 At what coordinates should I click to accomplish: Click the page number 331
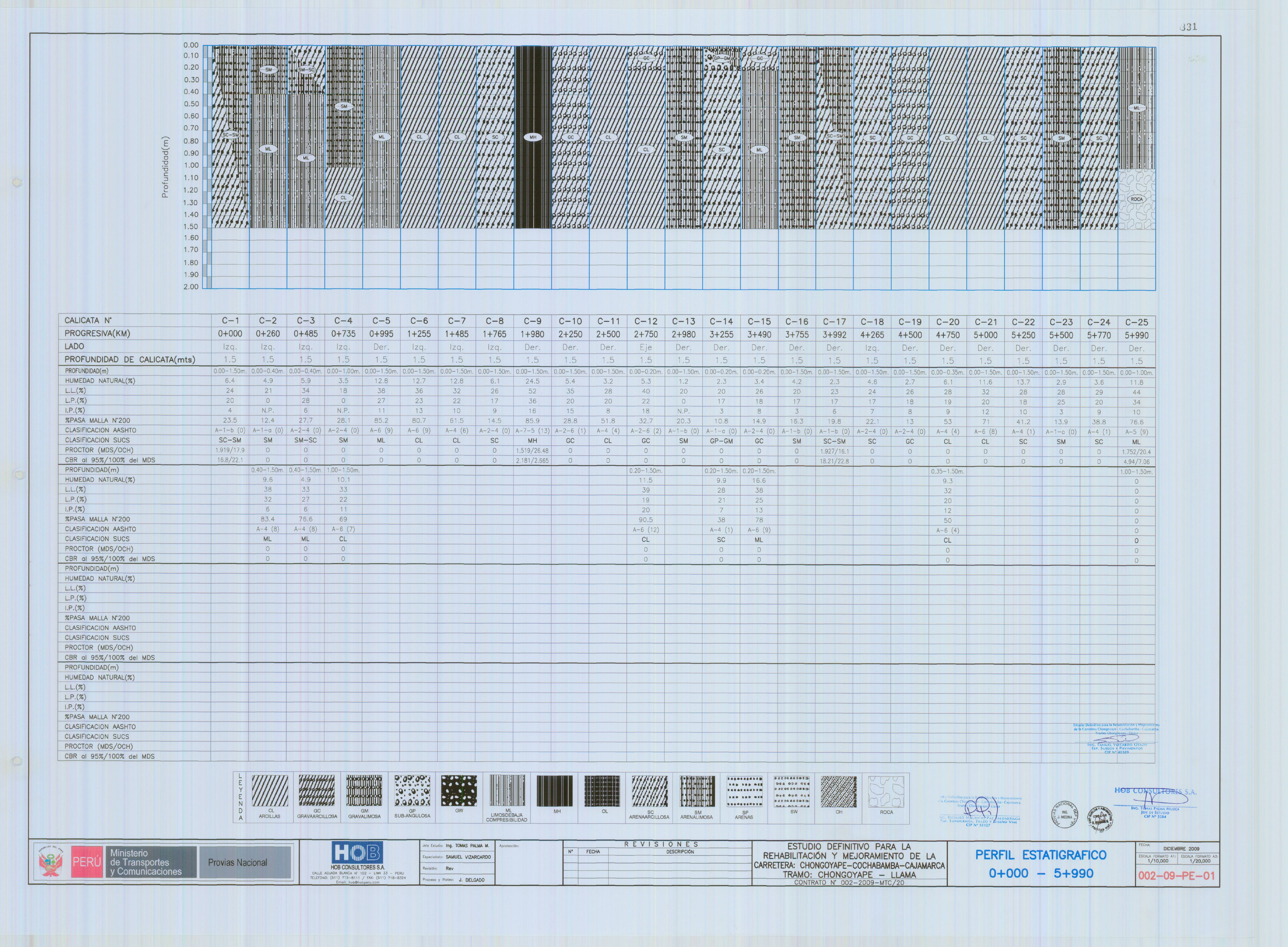(1189, 27)
